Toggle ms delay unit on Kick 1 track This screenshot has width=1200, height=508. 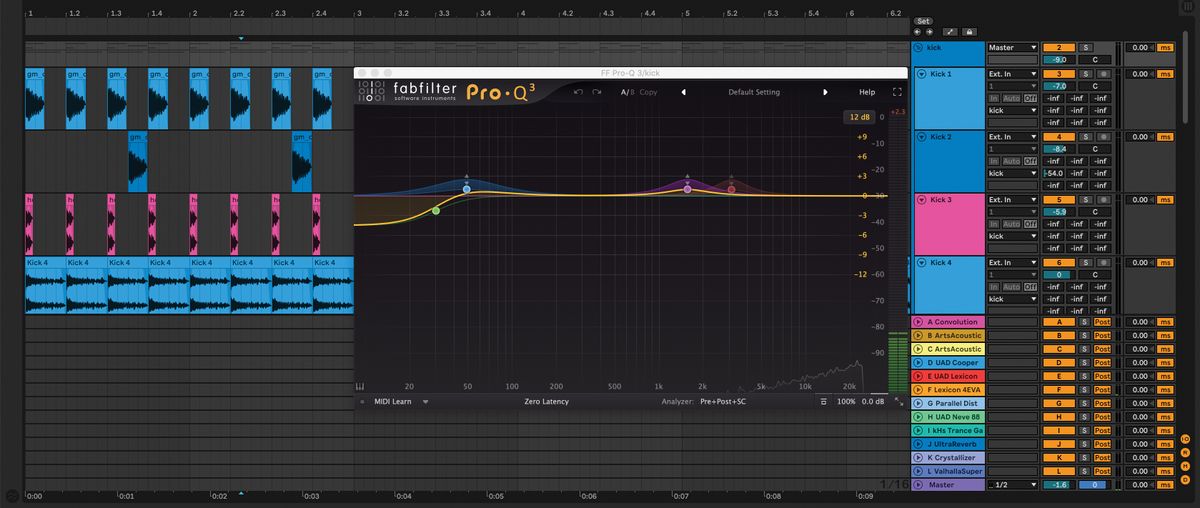click(x=1164, y=74)
